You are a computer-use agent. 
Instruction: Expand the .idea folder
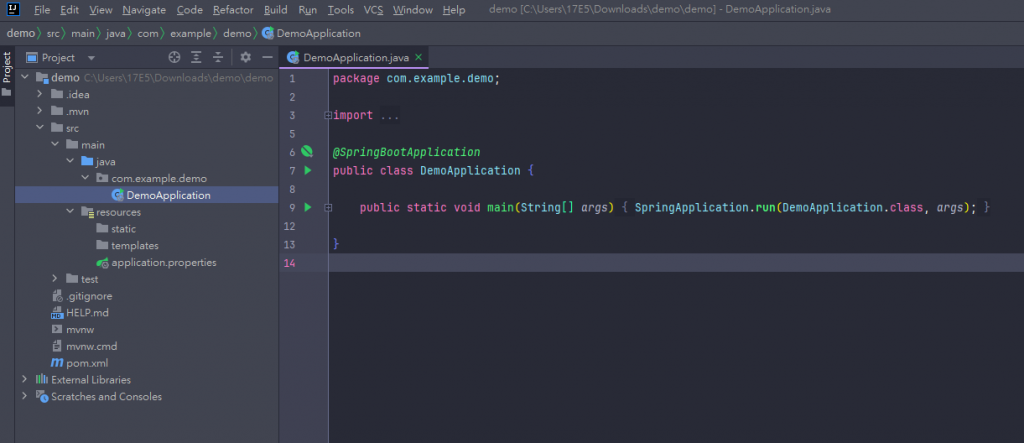tap(40, 94)
